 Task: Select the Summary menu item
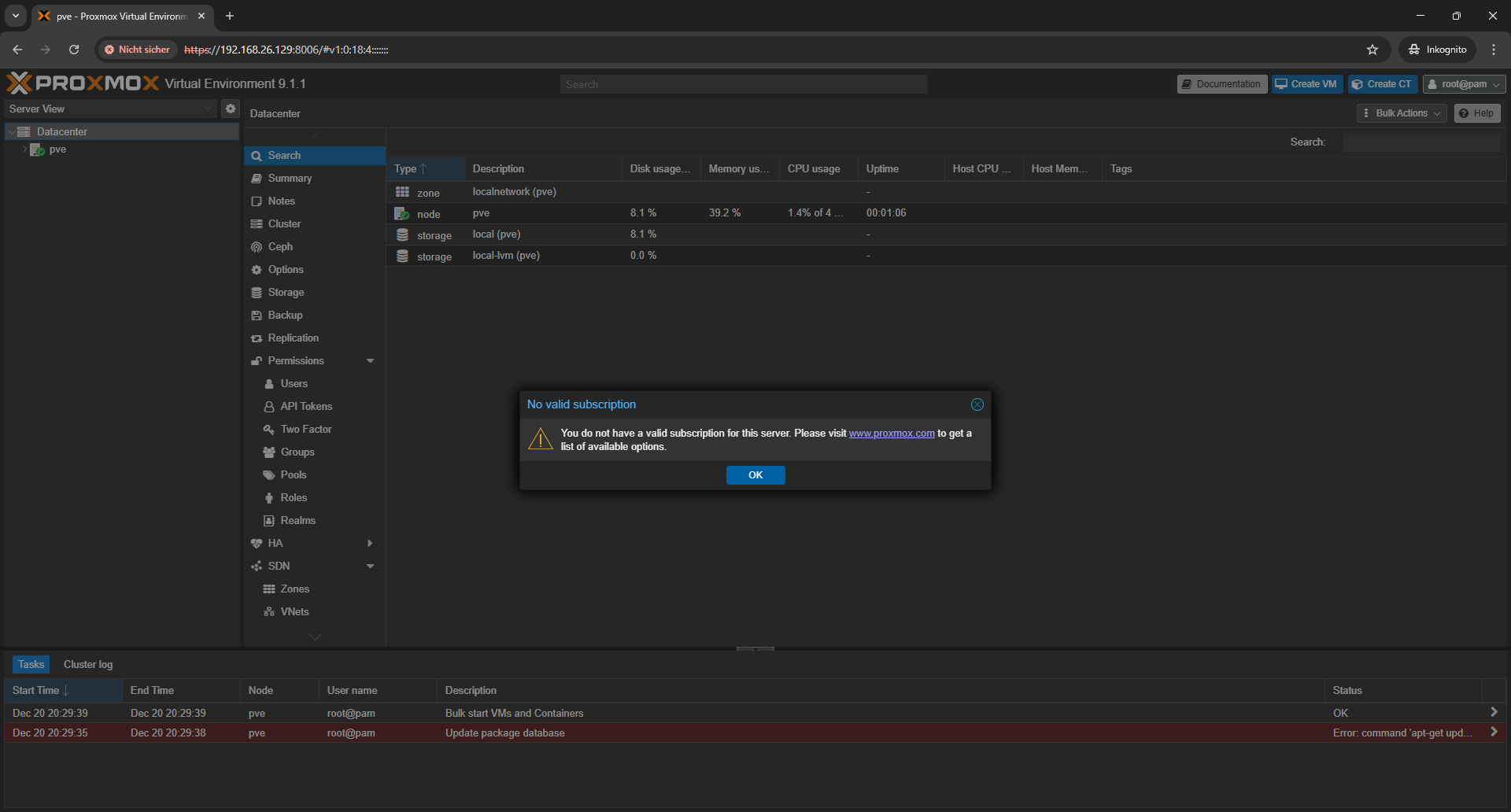click(x=290, y=178)
